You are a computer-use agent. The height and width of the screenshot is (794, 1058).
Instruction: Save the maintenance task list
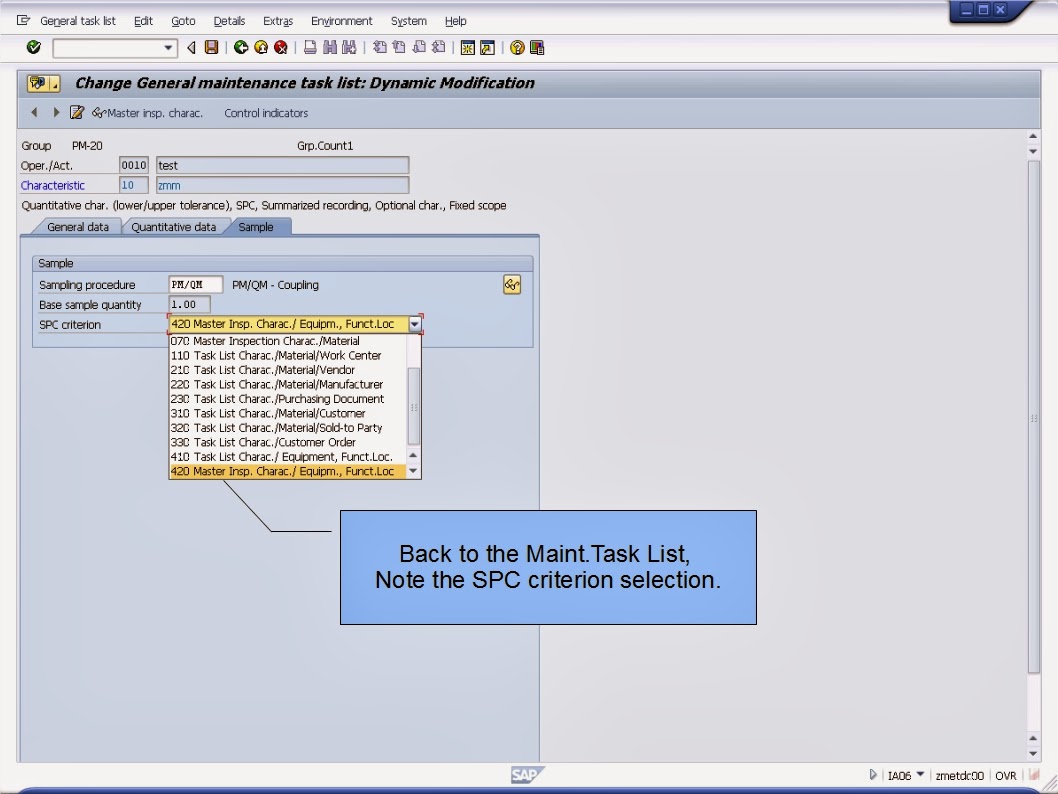(211, 47)
